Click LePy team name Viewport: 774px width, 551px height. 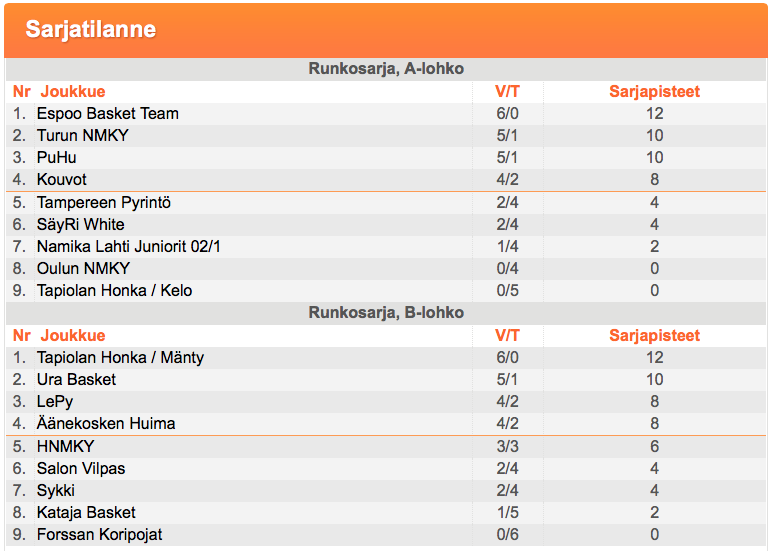pyautogui.click(x=55, y=402)
